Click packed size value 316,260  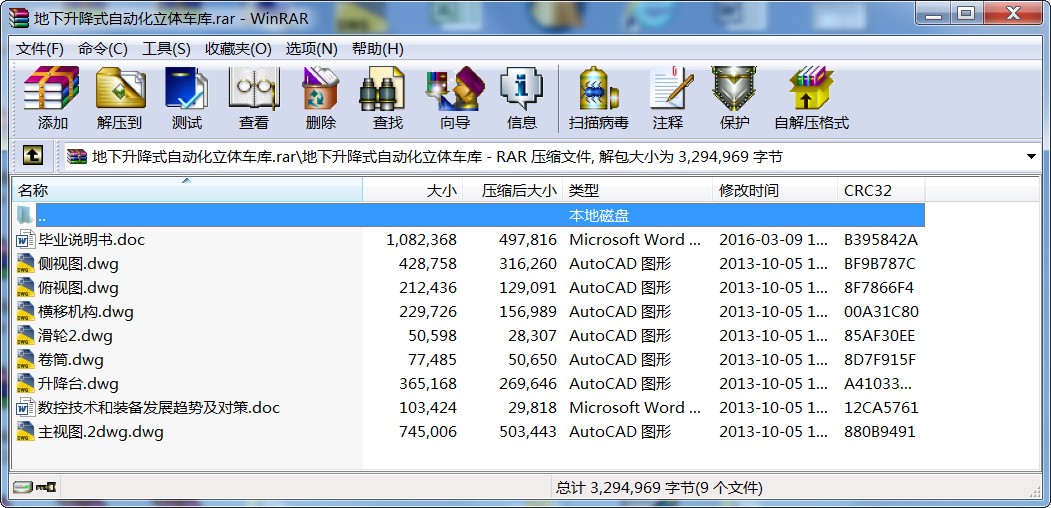tap(528, 263)
